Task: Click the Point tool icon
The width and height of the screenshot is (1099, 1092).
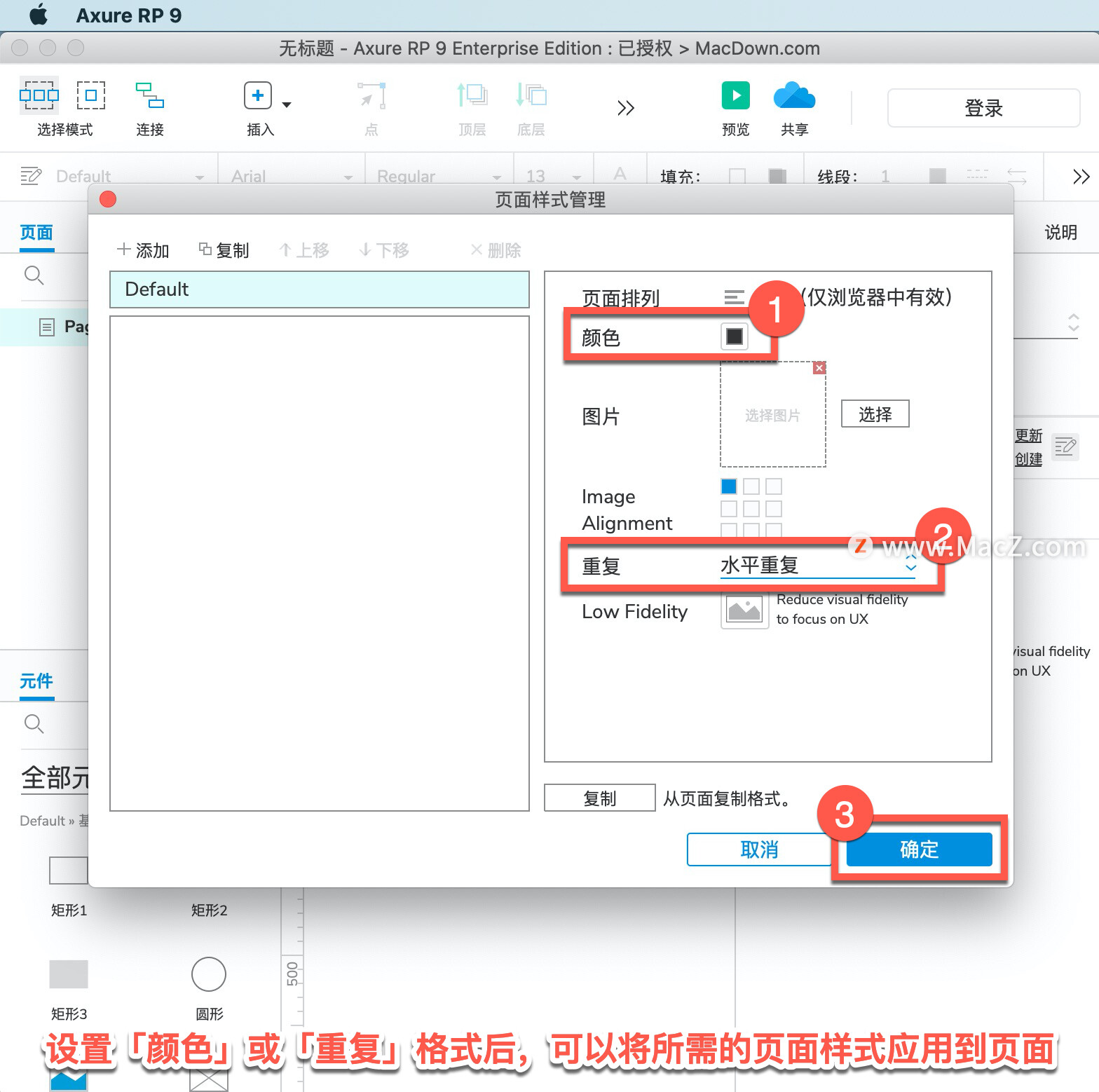Action: coord(371,95)
